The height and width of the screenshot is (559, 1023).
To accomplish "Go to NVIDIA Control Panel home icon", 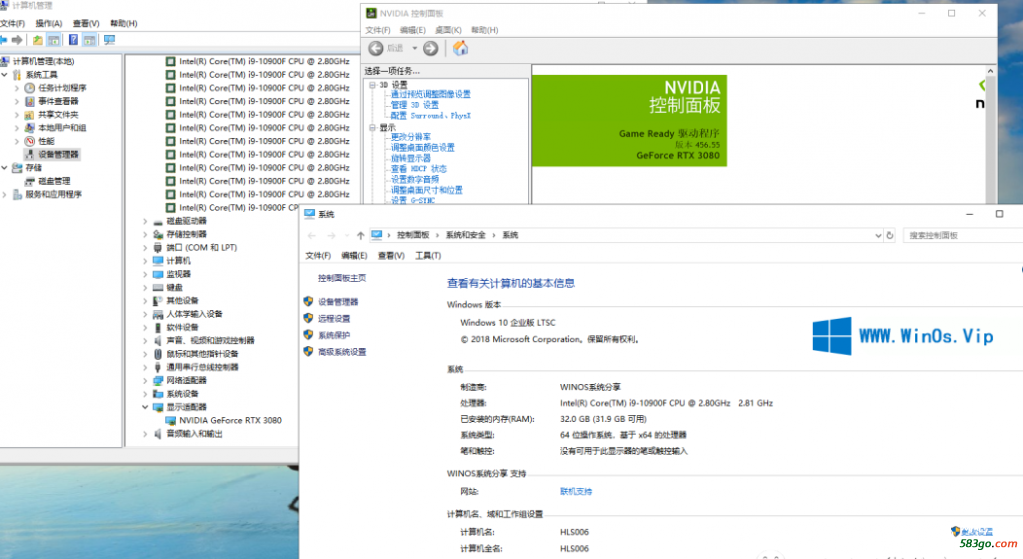I will pyautogui.click(x=461, y=48).
